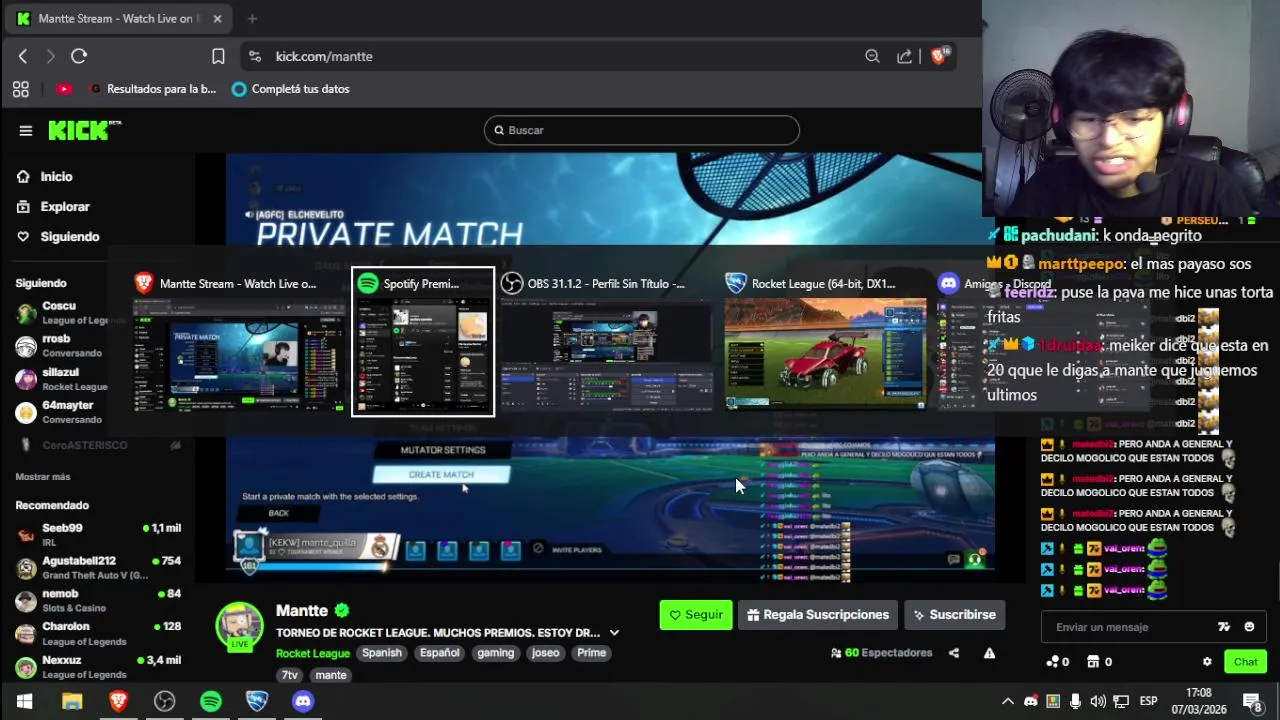Image resolution: width=1280 pixels, height=720 pixels.
Task: Click the zoom magnifier icon in the address bar
Action: click(872, 56)
